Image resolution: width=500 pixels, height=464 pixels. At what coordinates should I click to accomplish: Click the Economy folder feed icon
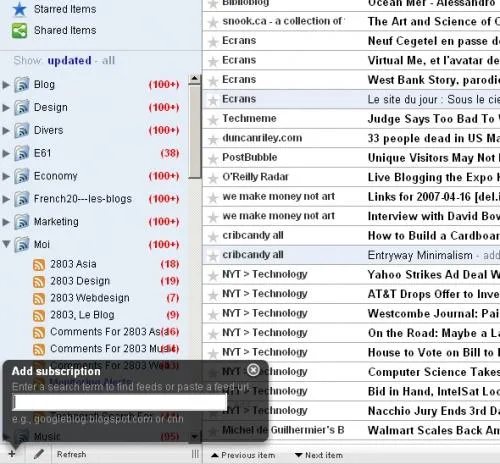(22, 176)
